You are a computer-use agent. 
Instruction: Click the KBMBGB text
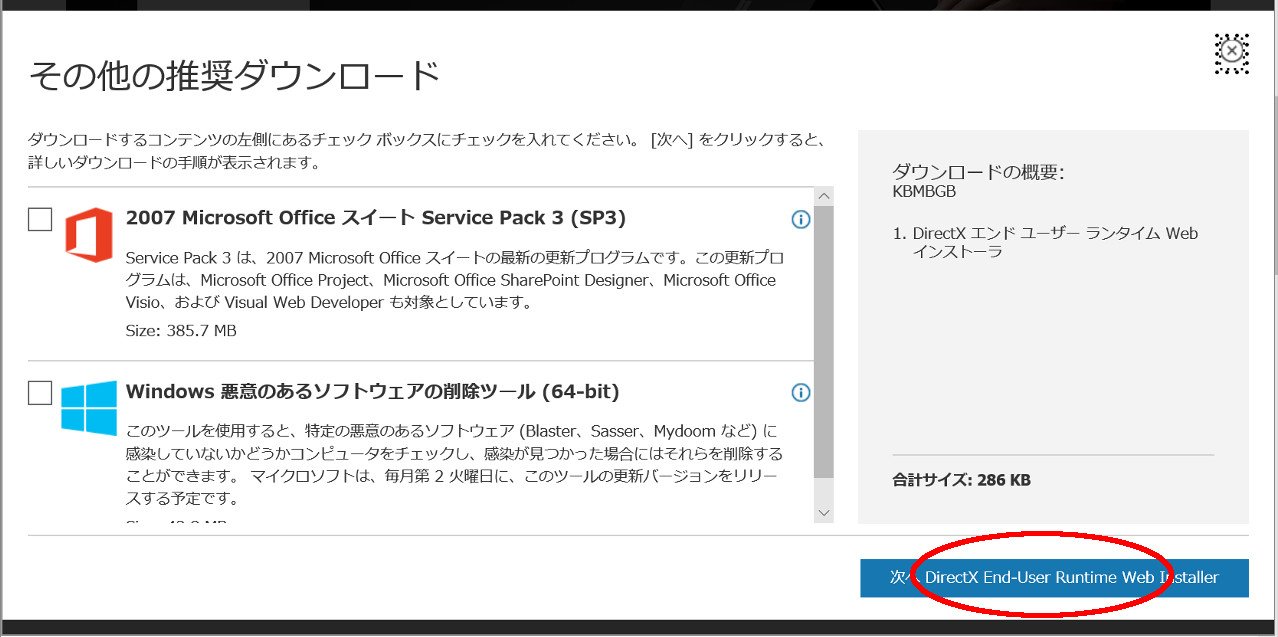tap(924, 191)
